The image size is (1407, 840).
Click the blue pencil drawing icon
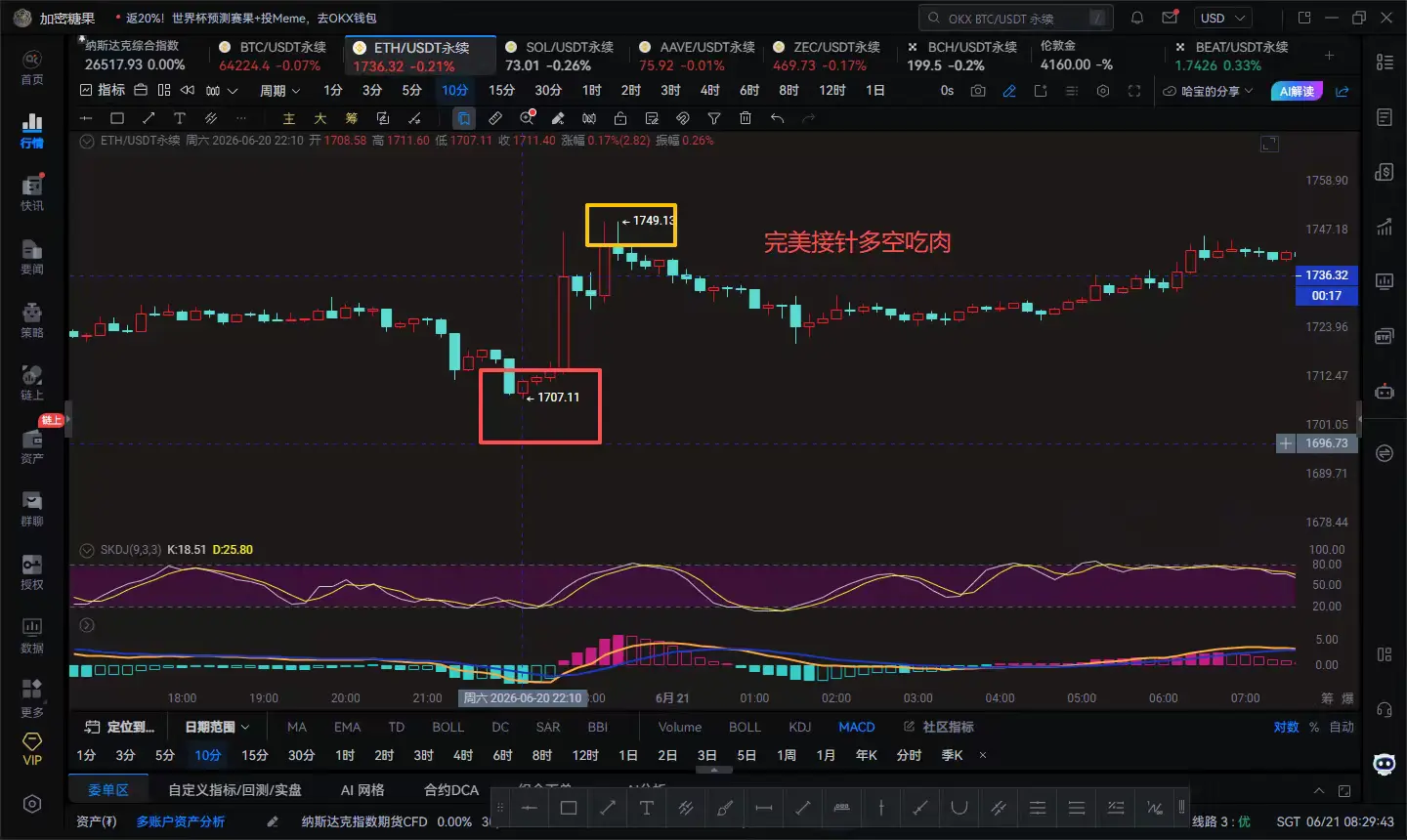(x=1009, y=91)
